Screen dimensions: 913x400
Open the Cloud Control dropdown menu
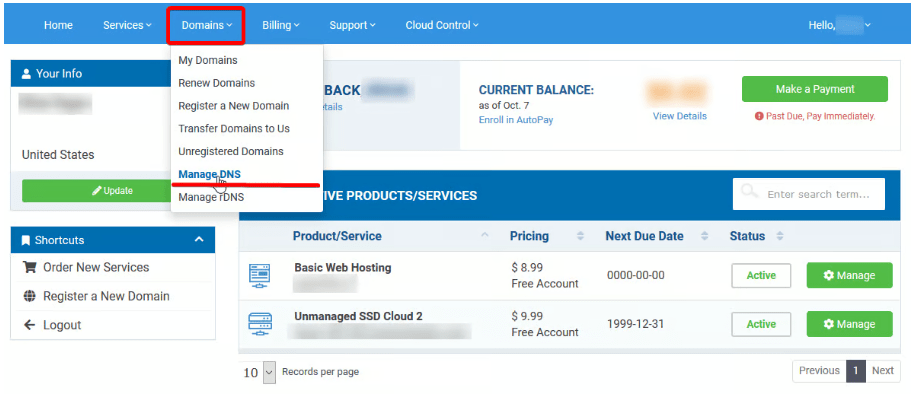(441, 25)
